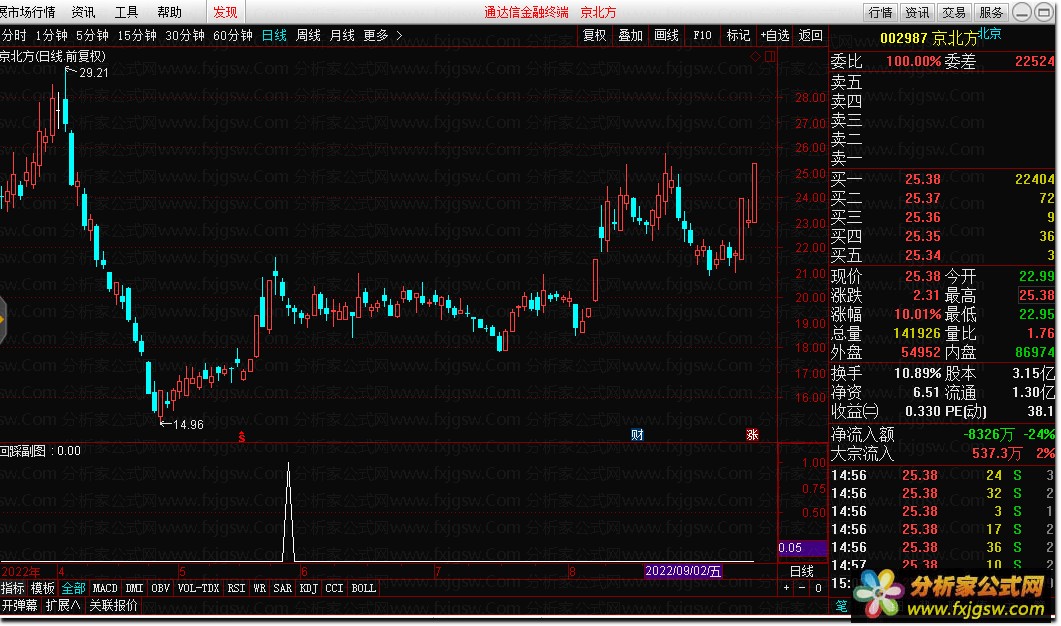
Task: Click the − zoom button under 日线
Action: [802, 588]
